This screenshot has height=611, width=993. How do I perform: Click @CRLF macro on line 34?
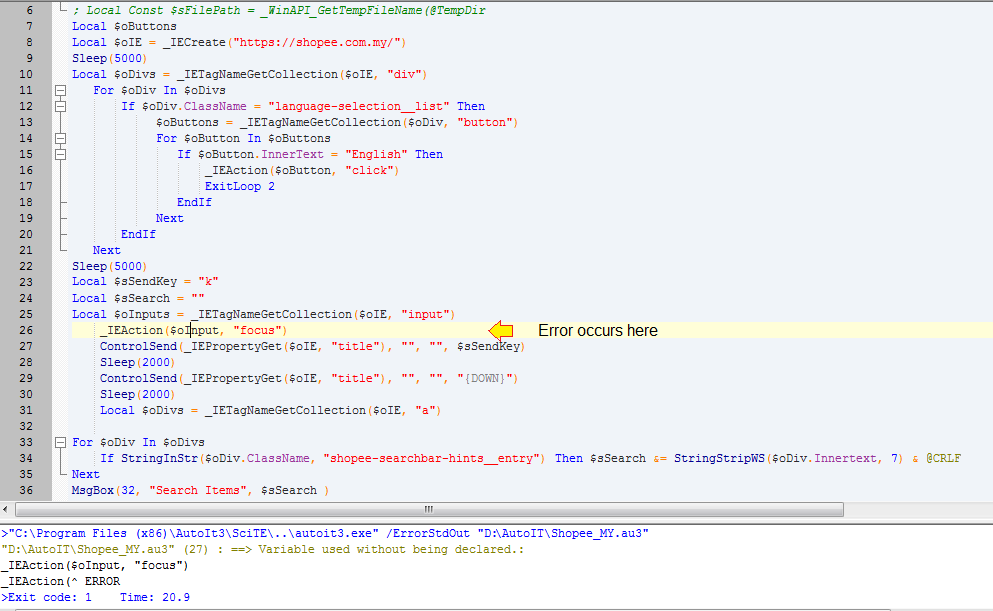(944, 458)
